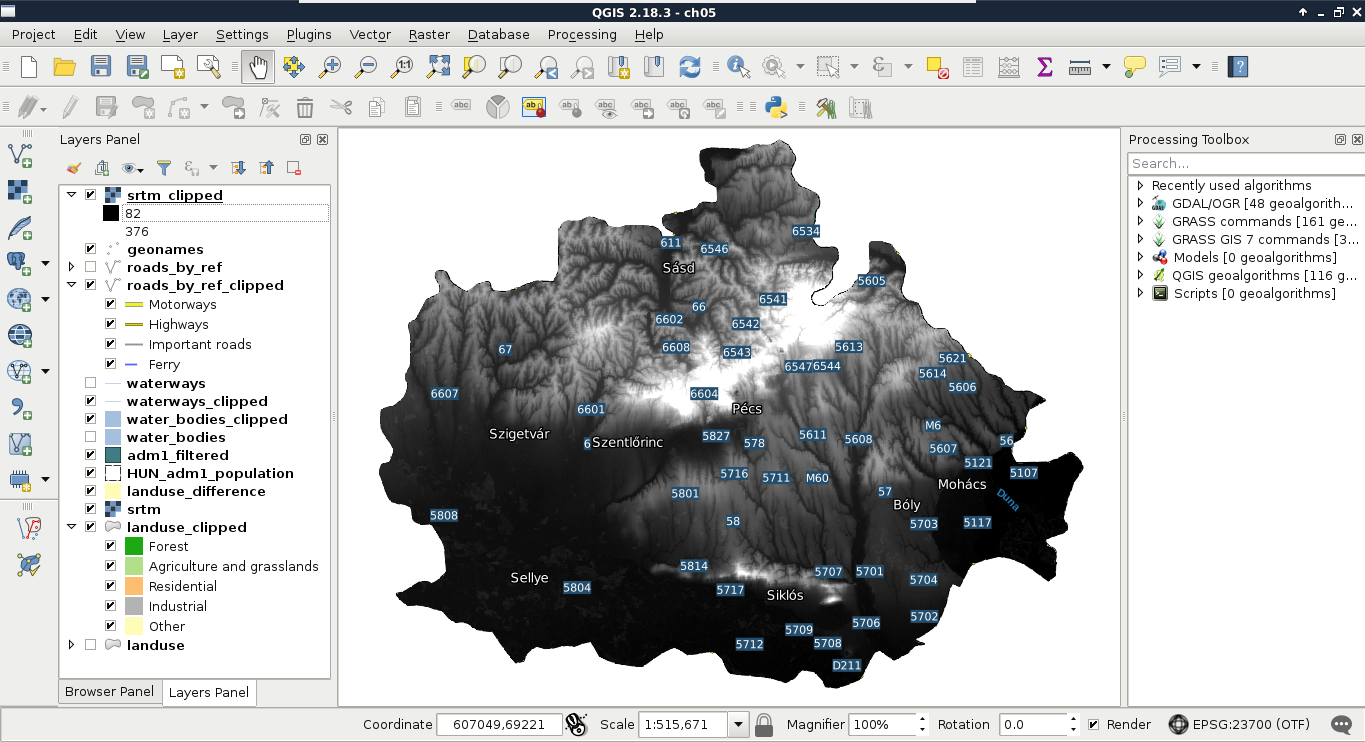Screen dimensions: 1365x742
Task: Open the Python console icon
Action: (775, 107)
